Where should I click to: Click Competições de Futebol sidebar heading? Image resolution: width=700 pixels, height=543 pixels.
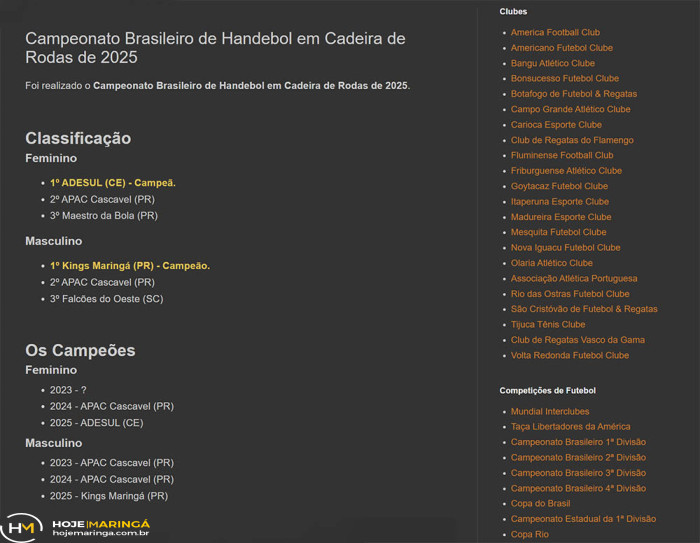(547, 390)
